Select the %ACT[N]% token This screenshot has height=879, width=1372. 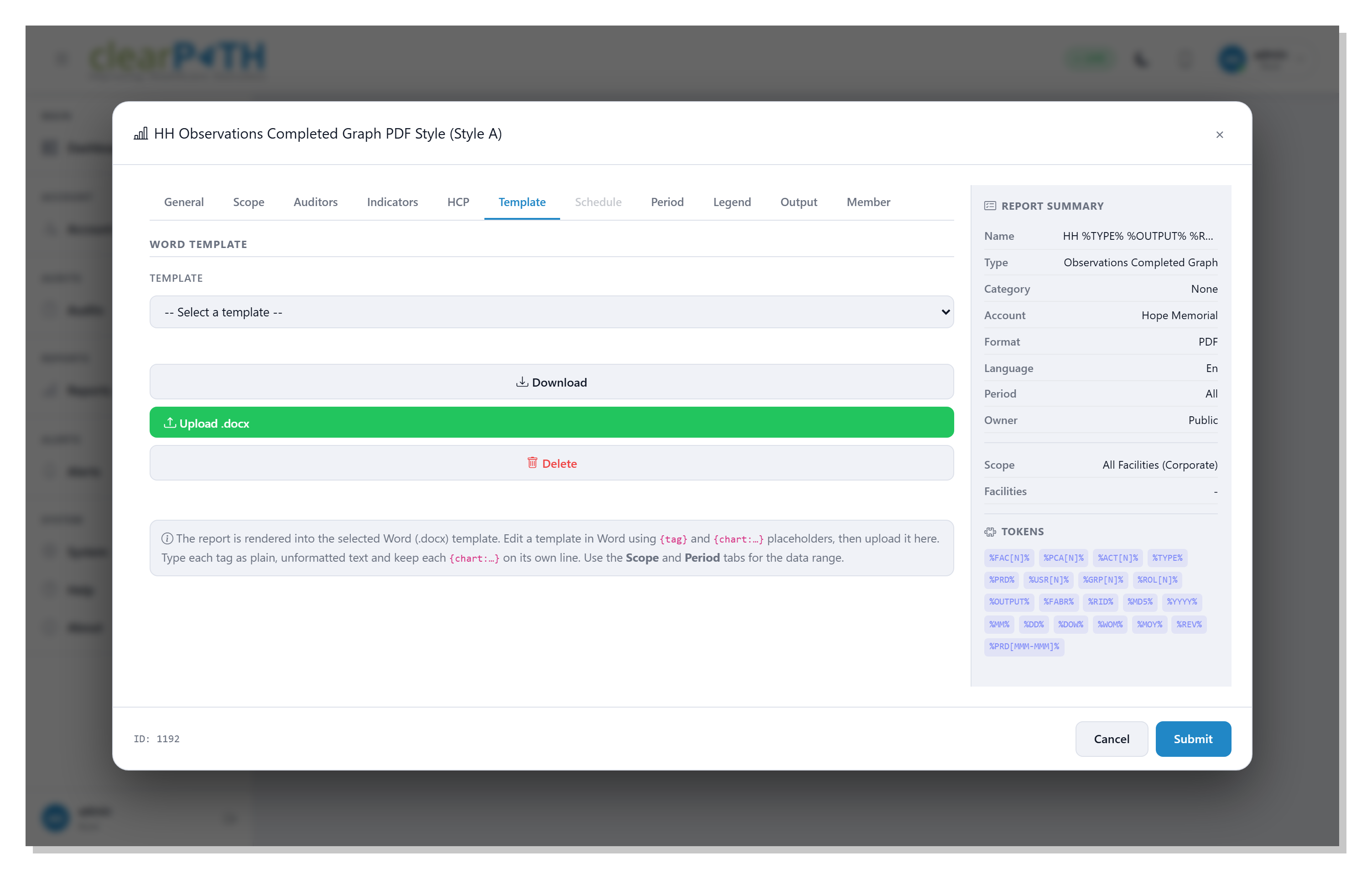click(1117, 558)
